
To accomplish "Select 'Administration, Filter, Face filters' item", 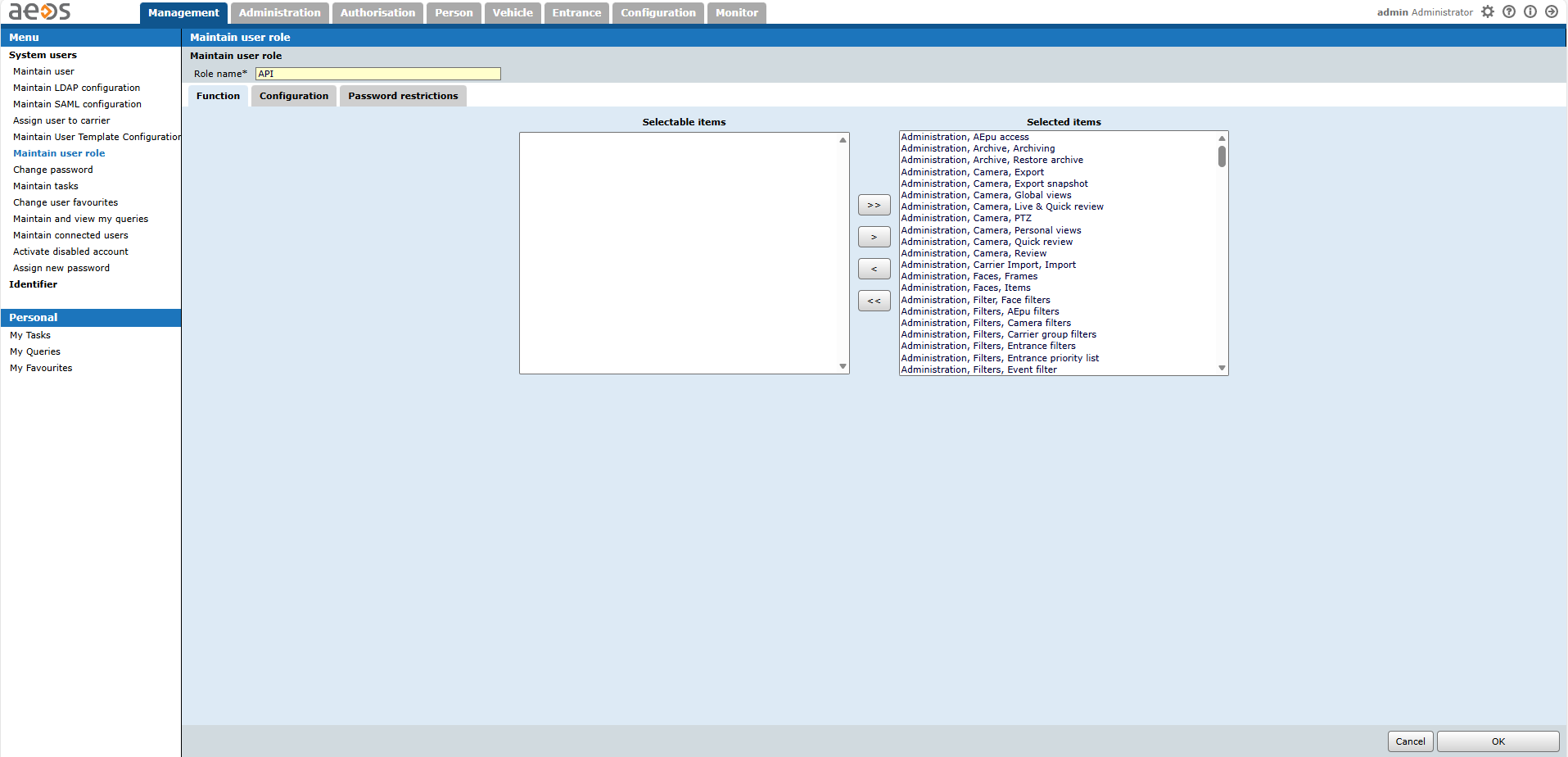I will point(976,300).
